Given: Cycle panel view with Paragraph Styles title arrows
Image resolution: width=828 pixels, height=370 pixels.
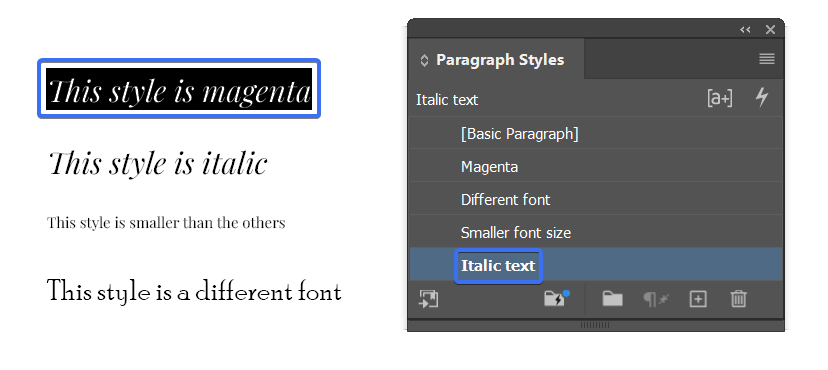Looking at the screenshot, I should (424, 60).
